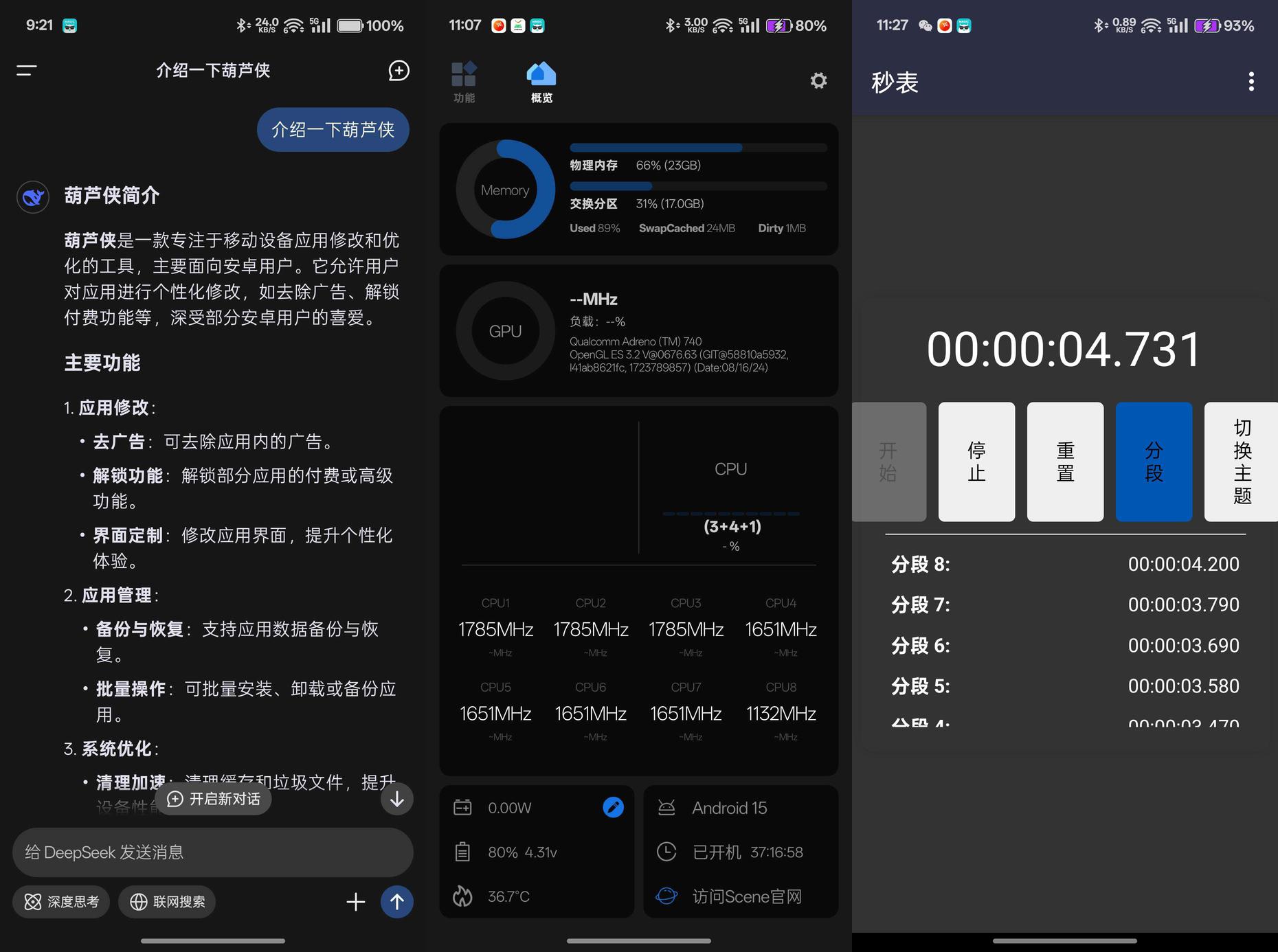This screenshot has width=1278, height=952.
Task: Expand the Memory usage ring chart
Action: [505, 190]
